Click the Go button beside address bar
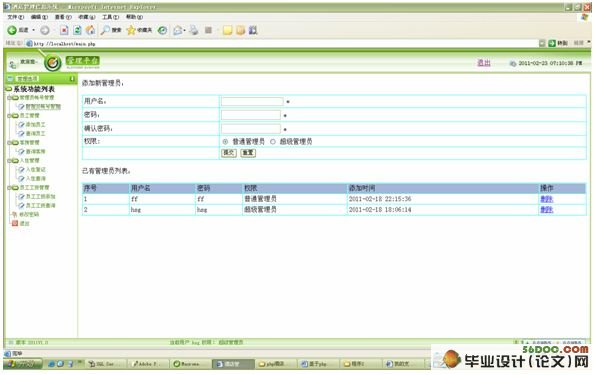Image resolution: width=597 pixels, height=375 pixels. [557, 43]
